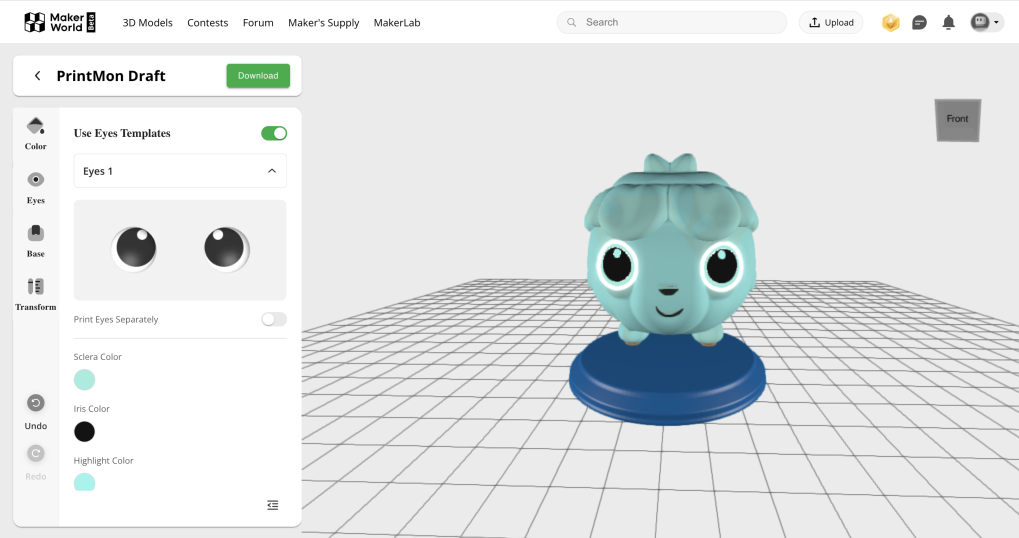Go back using the back arrow

point(38,76)
